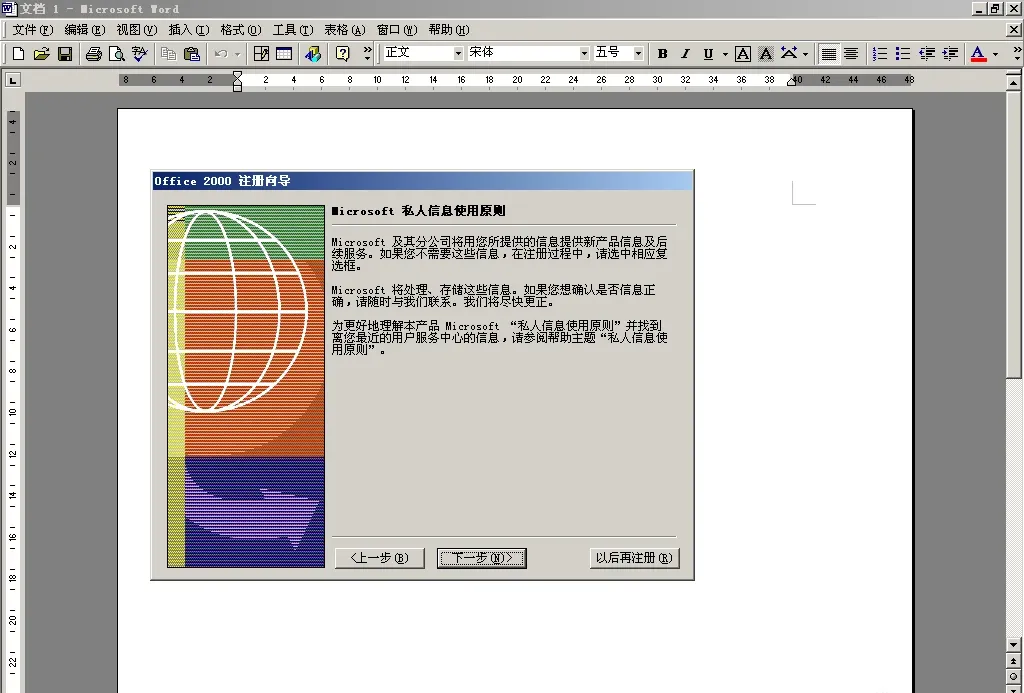
Task: Click the 上一步 back button
Action: [x=379, y=558]
